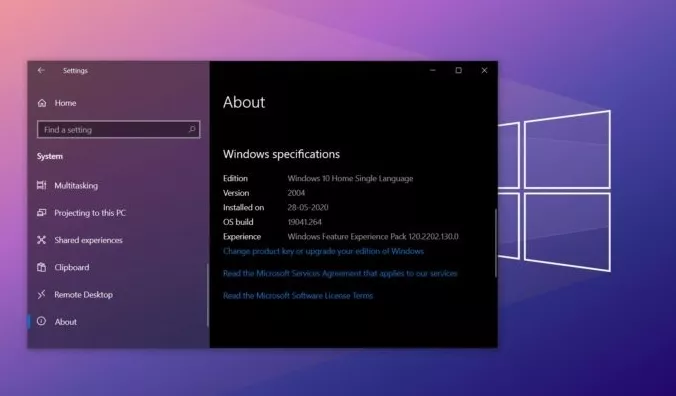Image resolution: width=676 pixels, height=396 pixels.
Task: Click the Remote Desktop icon
Action: pos(41,294)
